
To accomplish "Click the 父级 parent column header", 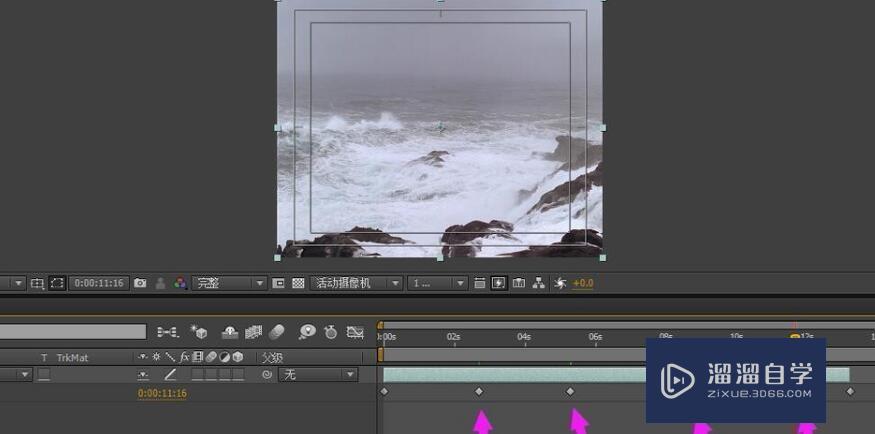I will point(272,358).
